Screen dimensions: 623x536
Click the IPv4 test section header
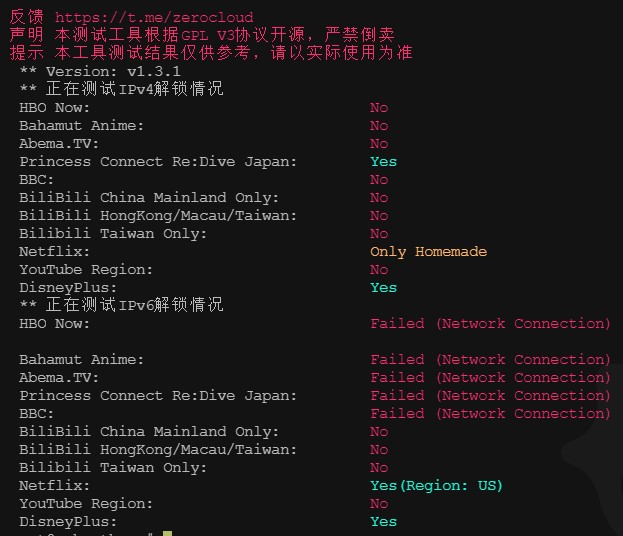(x=122, y=89)
